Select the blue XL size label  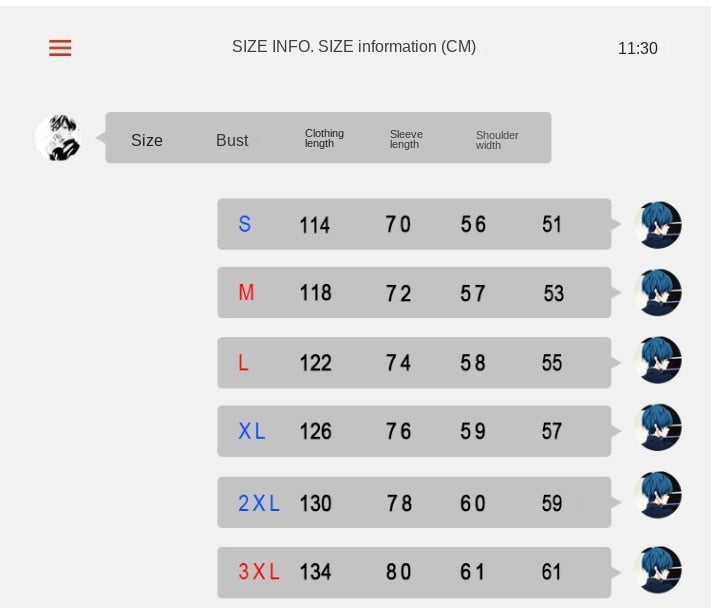[x=252, y=431]
